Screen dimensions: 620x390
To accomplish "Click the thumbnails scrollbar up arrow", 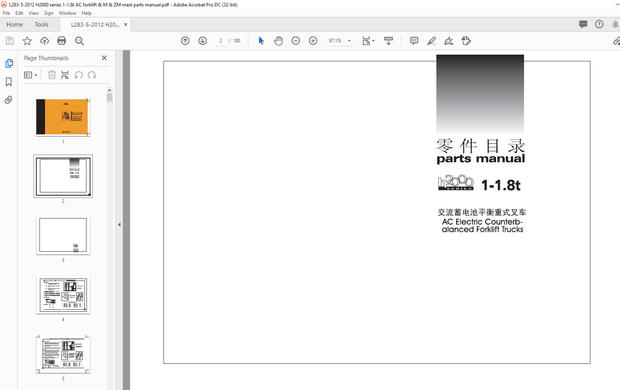I will (110, 90).
